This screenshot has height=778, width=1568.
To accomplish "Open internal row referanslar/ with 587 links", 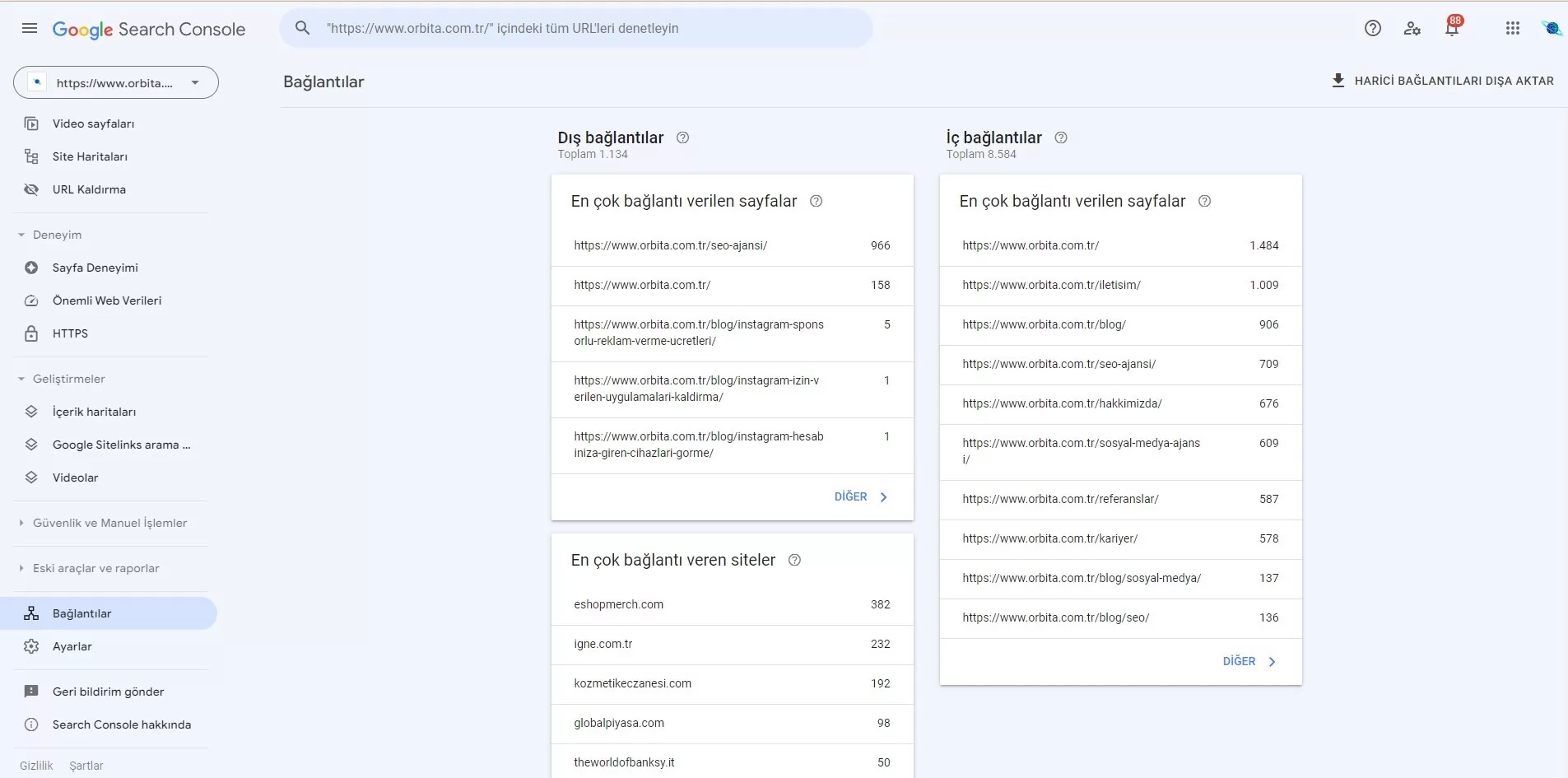I will point(1121,499).
